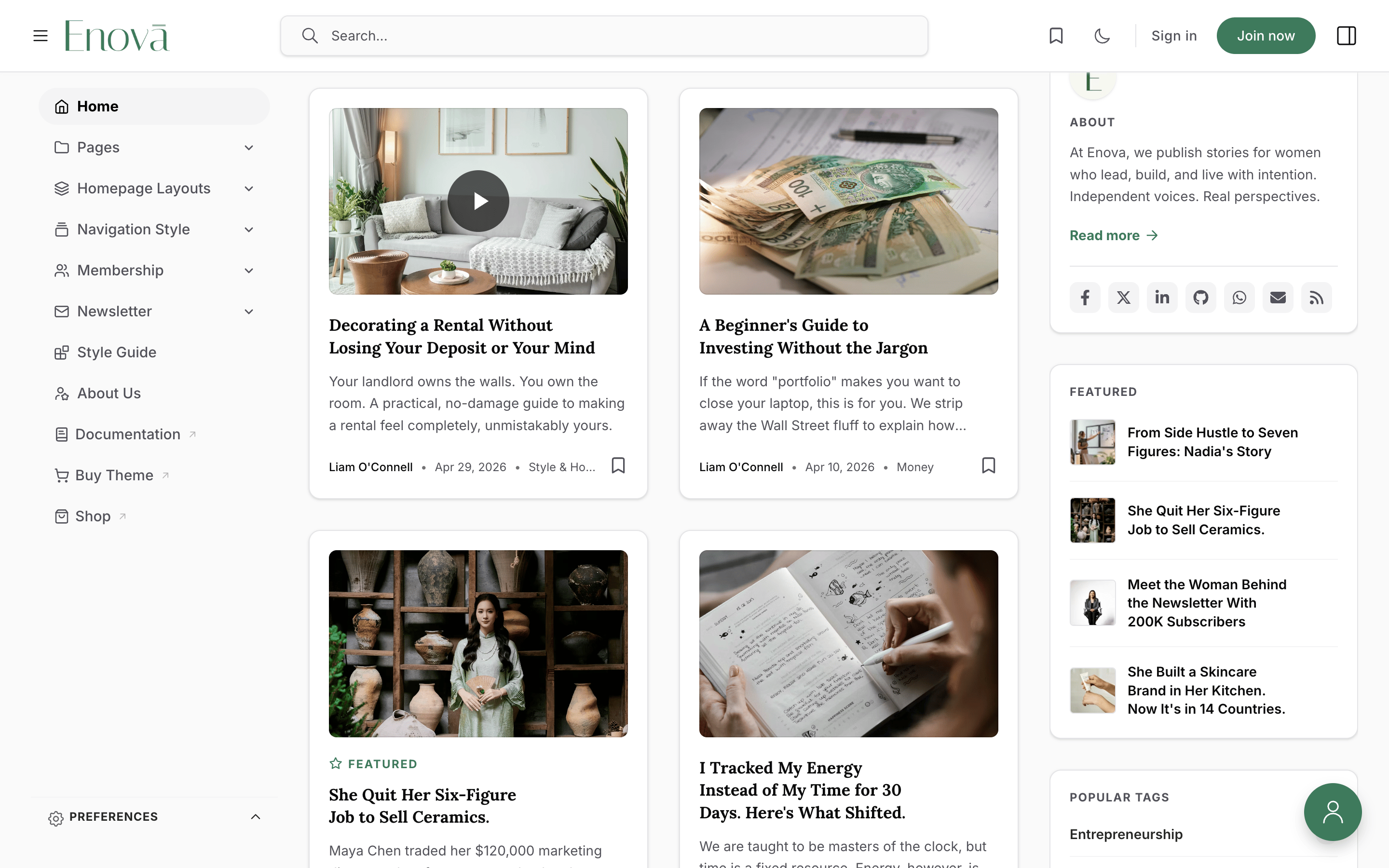This screenshot has height=868, width=1389.
Task: Click Buy Theme in the sidebar
Action: click(114, 475)
